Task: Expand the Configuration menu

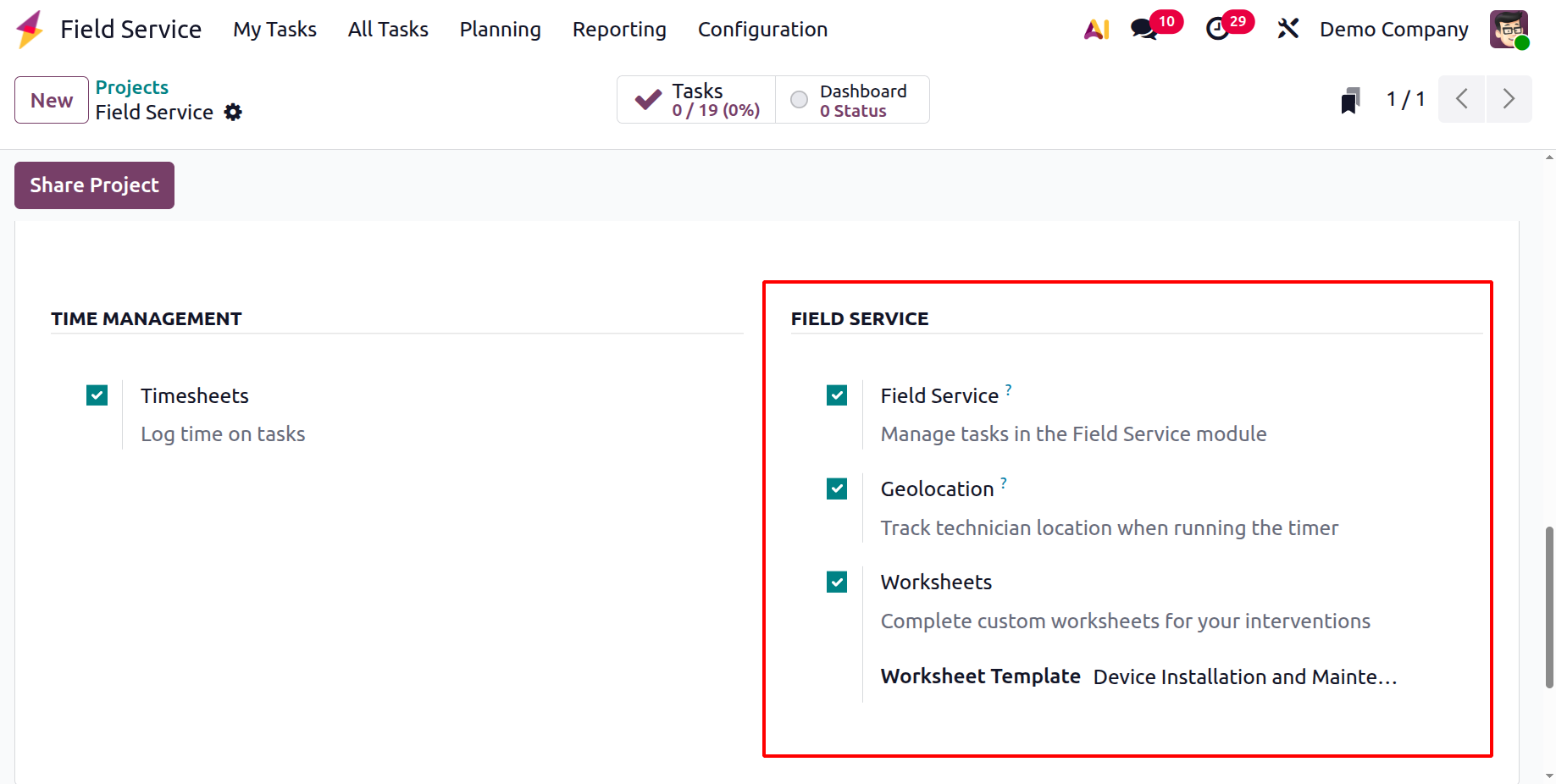Action: (762, 30)
